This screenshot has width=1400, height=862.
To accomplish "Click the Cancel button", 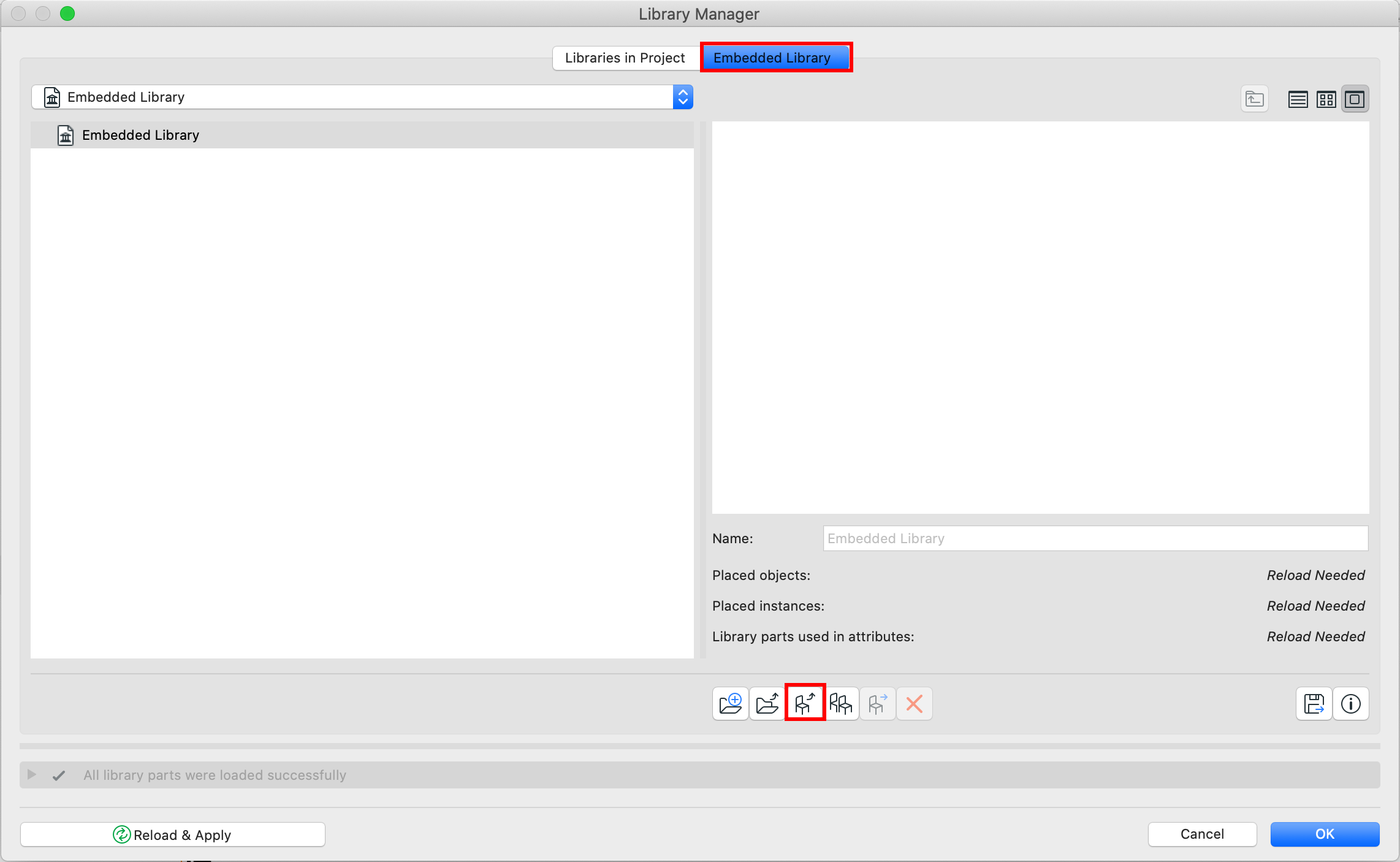I will (x=1202, y=834).
